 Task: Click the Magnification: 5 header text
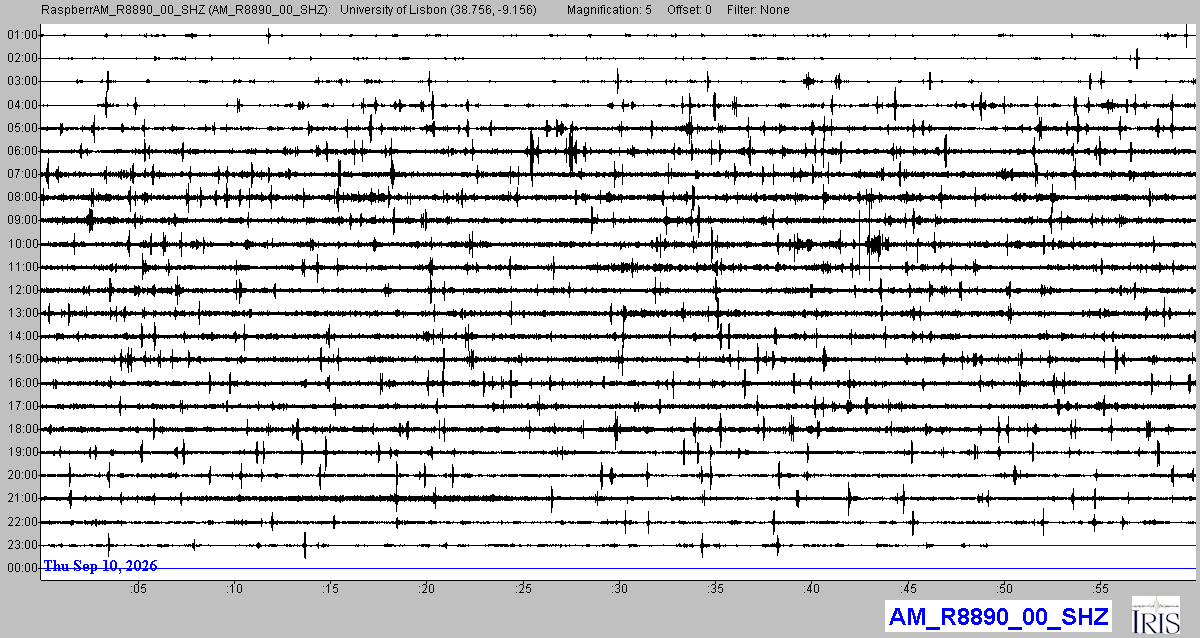click(609, 10)
